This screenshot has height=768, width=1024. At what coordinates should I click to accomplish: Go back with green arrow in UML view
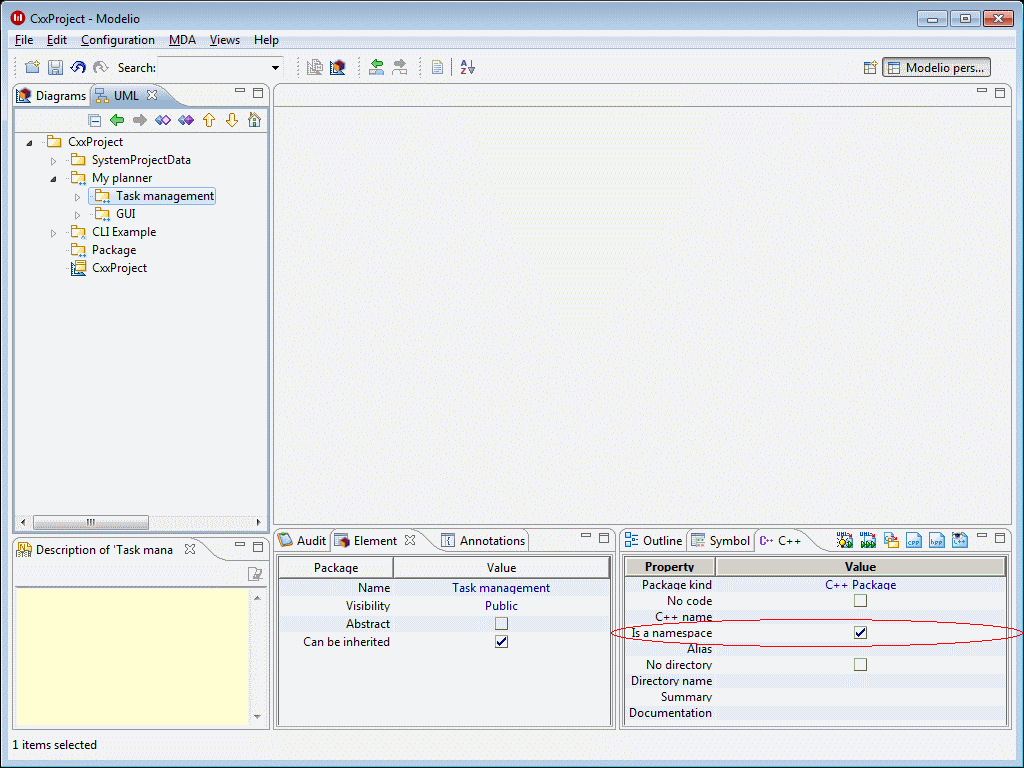118,120
